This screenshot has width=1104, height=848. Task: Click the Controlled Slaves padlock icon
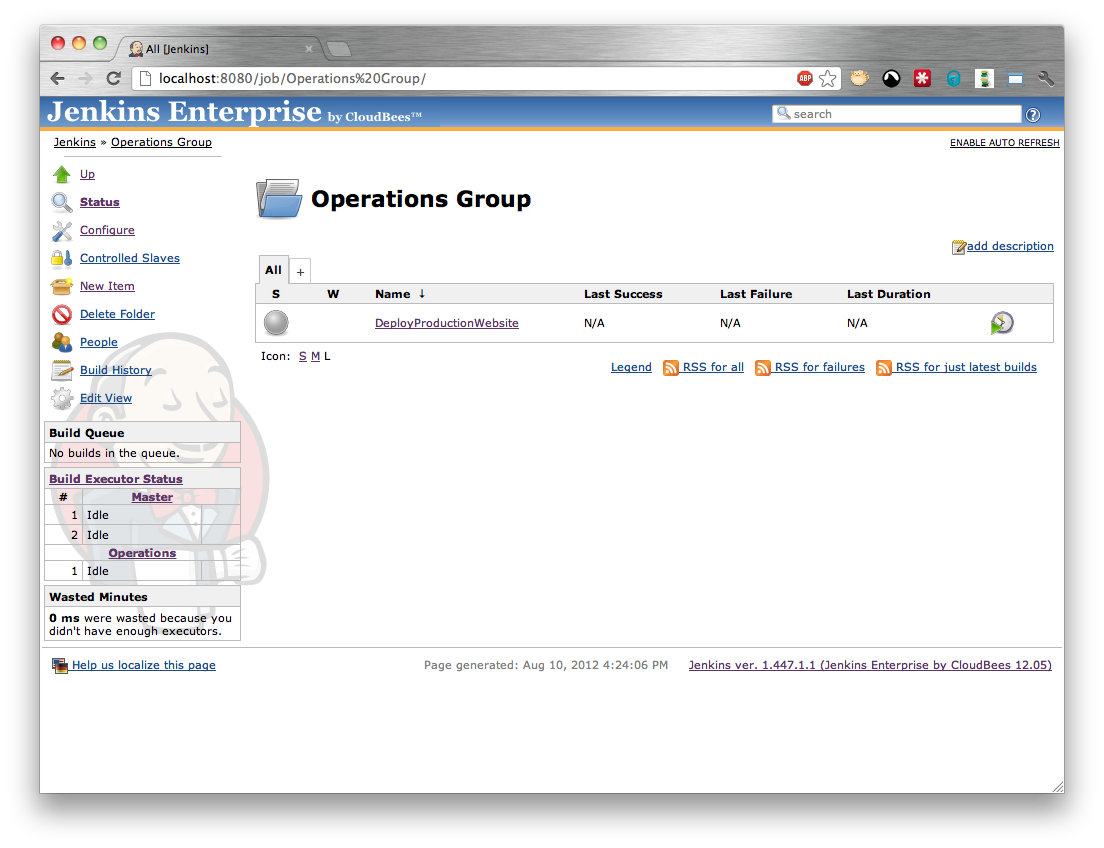click(x=62, y=258)
